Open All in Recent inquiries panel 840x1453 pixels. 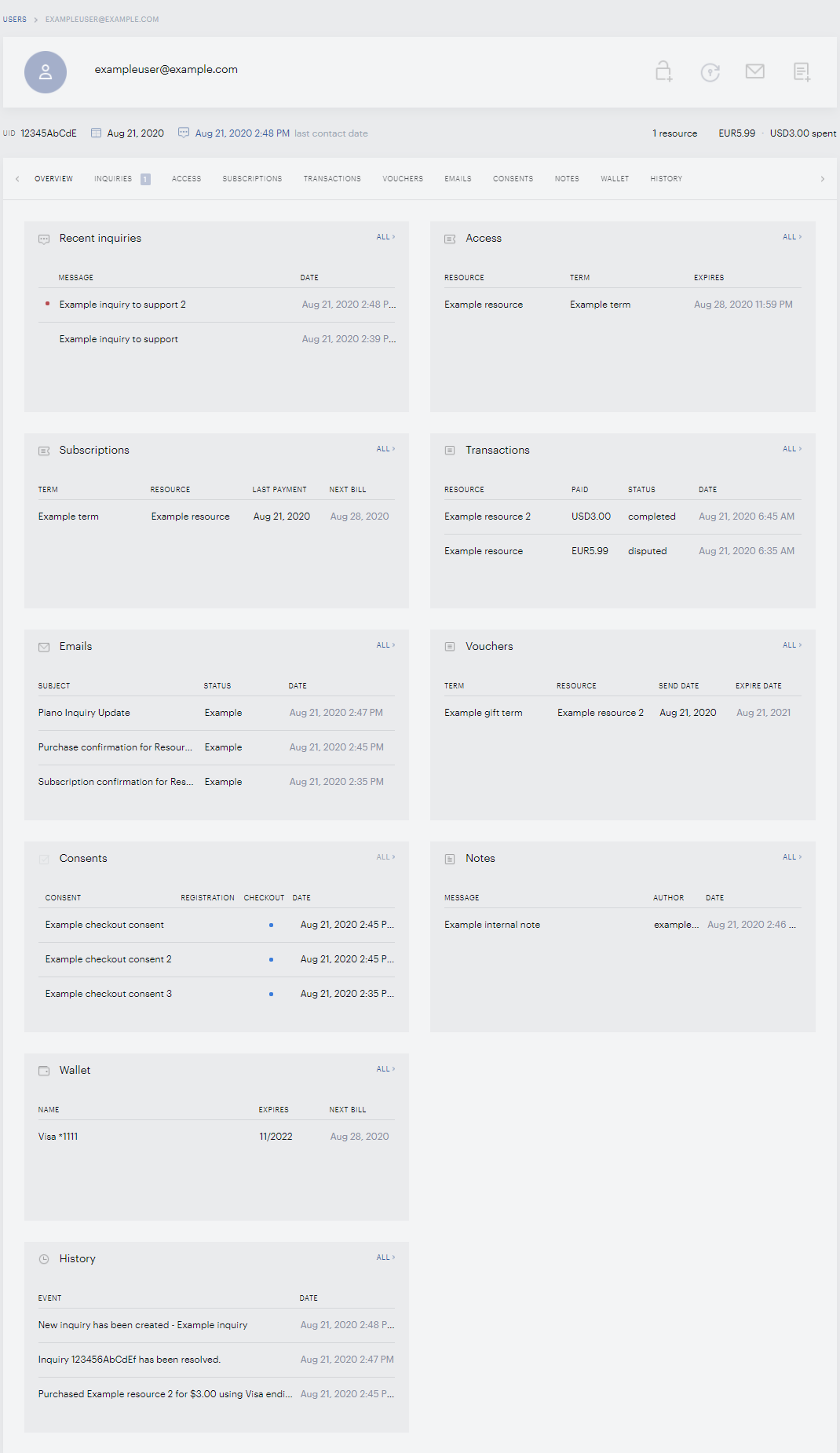tap(385, 237)
